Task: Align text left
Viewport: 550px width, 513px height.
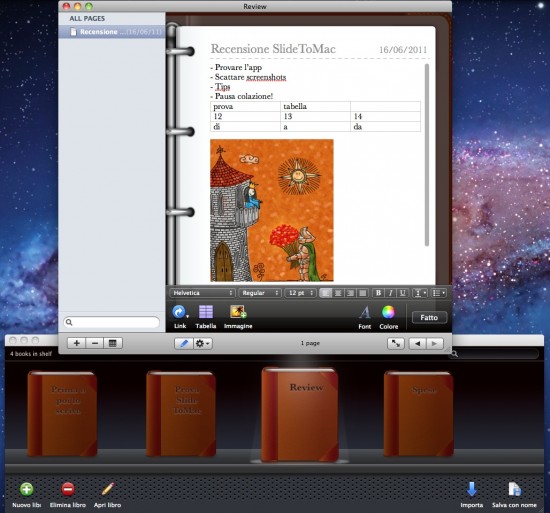Action: coord(326,293)
